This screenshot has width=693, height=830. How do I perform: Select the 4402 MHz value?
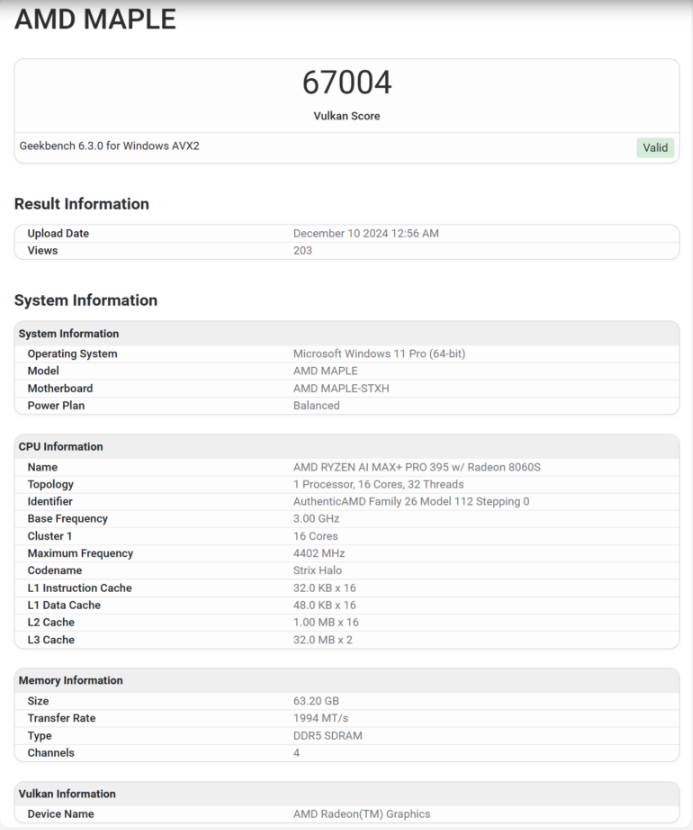pyautogui.click(x=319, y=553)
